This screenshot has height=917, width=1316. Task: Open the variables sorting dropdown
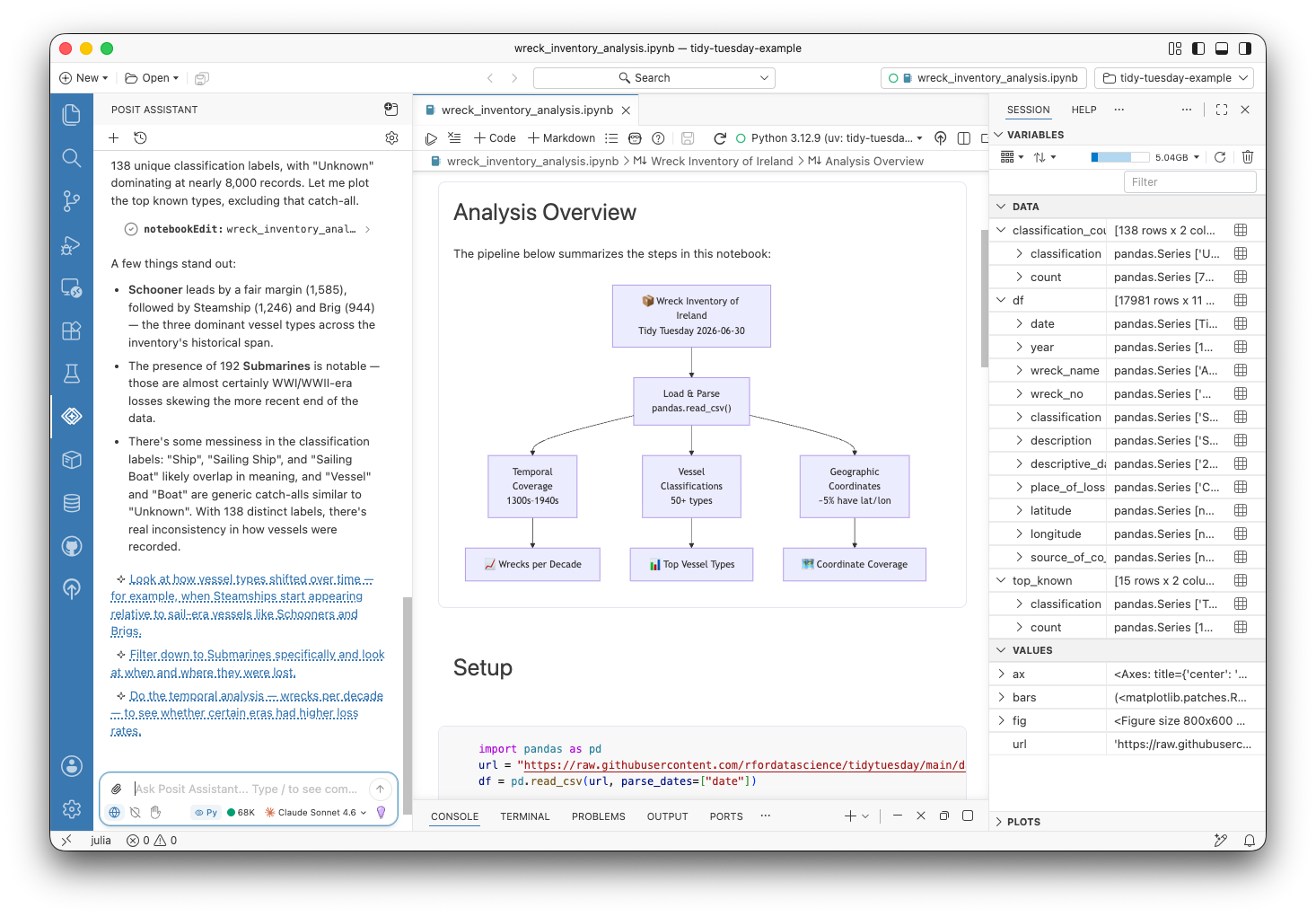click(x=1045, y=157)
